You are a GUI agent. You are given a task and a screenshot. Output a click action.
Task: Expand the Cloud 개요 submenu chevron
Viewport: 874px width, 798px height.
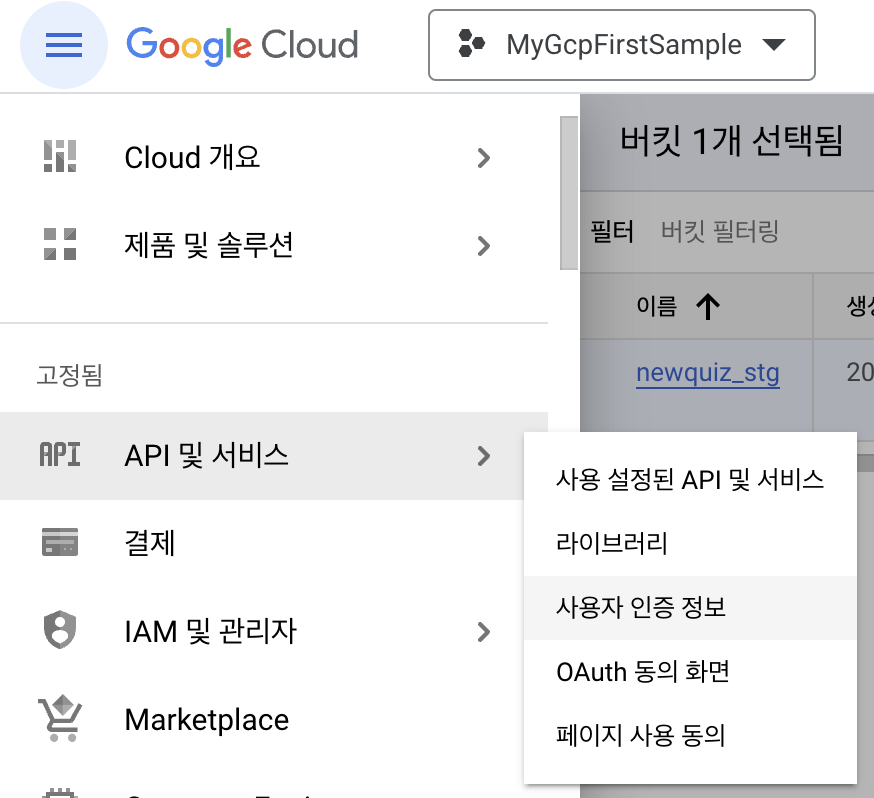point(484,158)
